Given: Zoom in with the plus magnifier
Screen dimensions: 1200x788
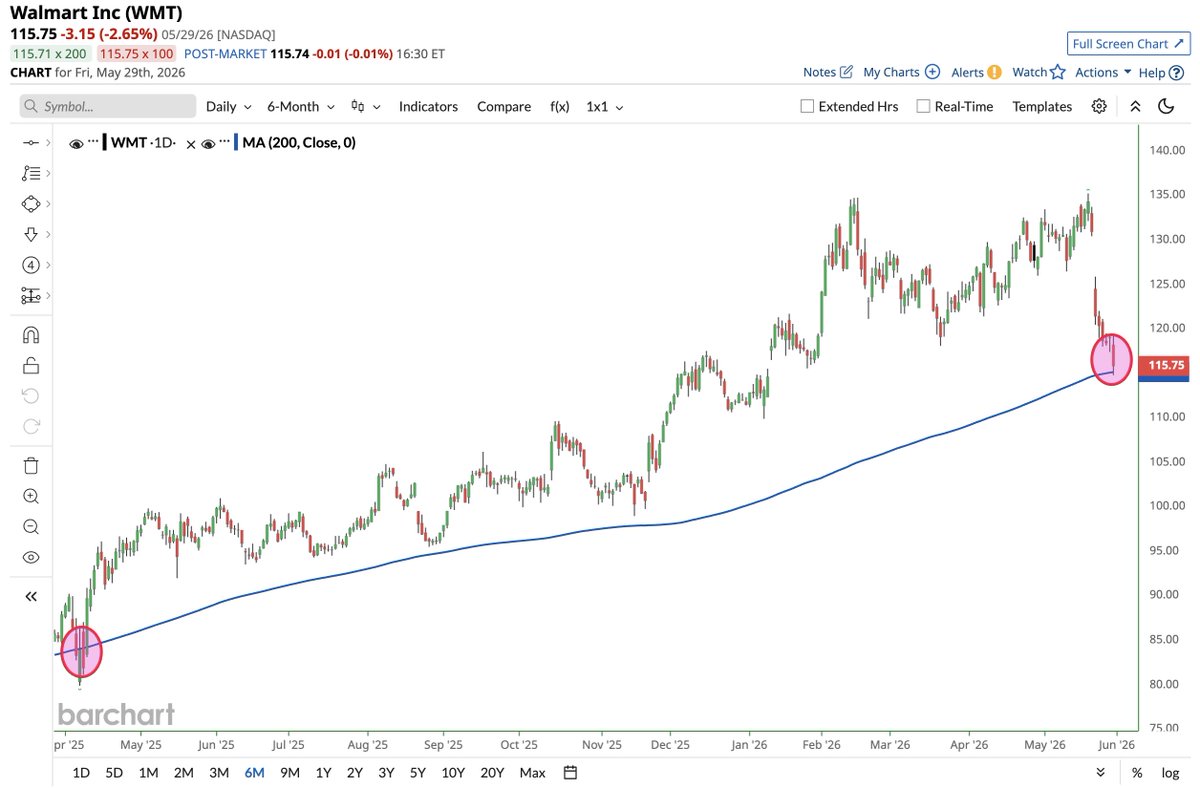Looking at the screenshot, I should click(30, 496).
